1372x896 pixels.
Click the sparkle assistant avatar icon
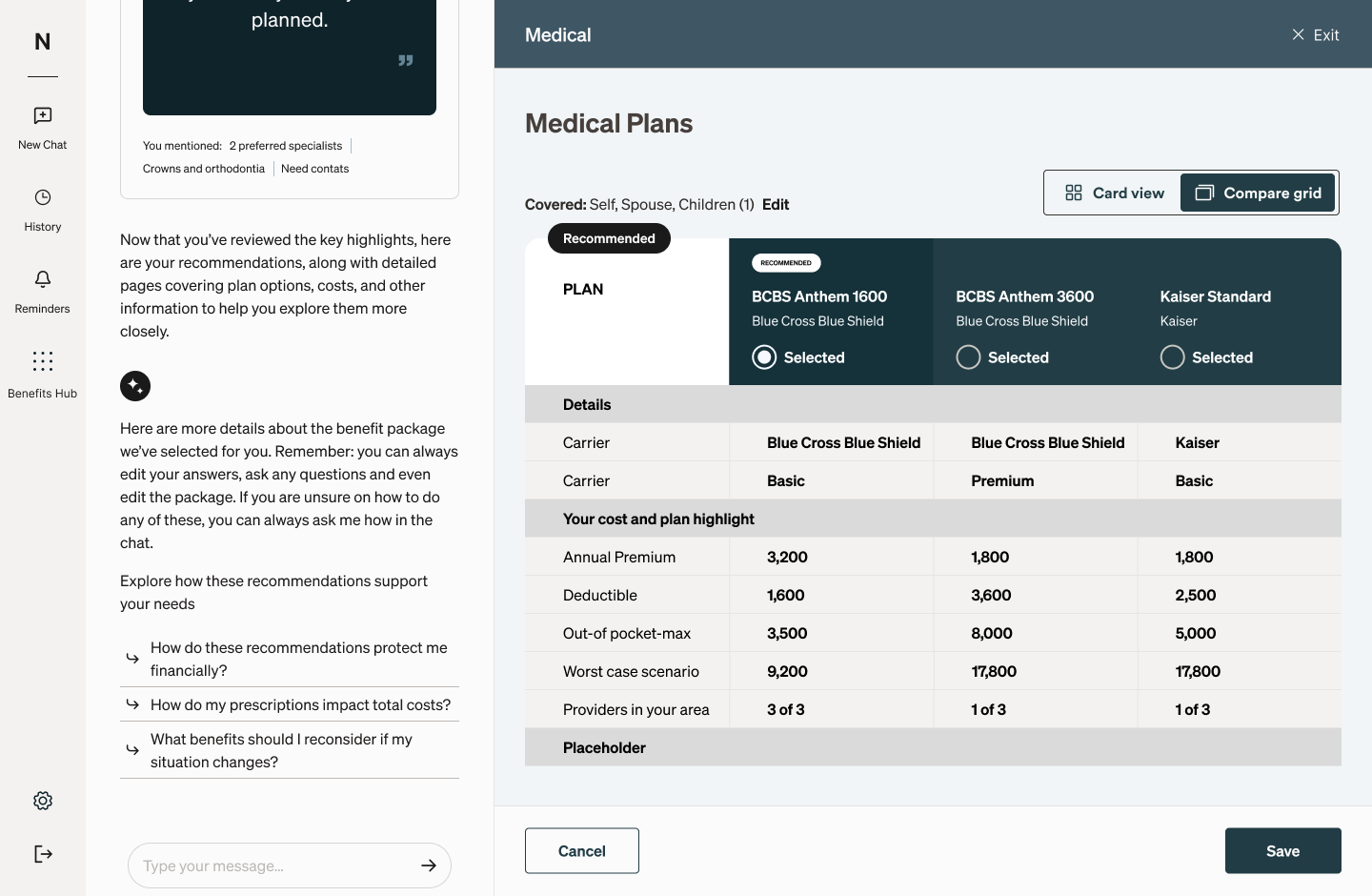pyautogui.click(x=135, y=386)
